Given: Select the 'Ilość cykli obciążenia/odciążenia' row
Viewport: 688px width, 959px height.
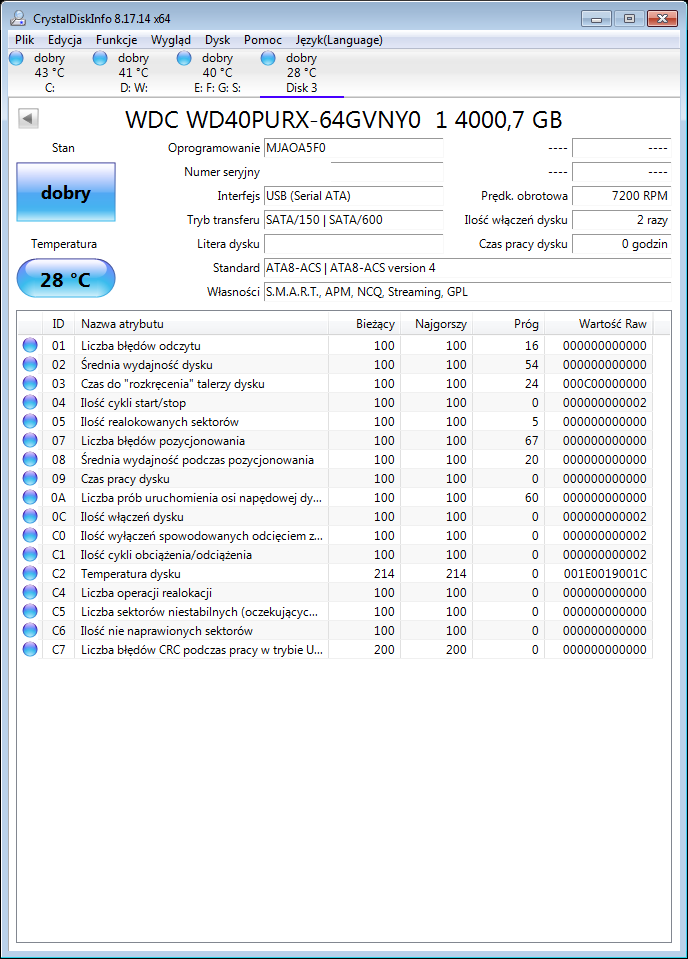Looking at the screenshot, I should tap(335, 554).
